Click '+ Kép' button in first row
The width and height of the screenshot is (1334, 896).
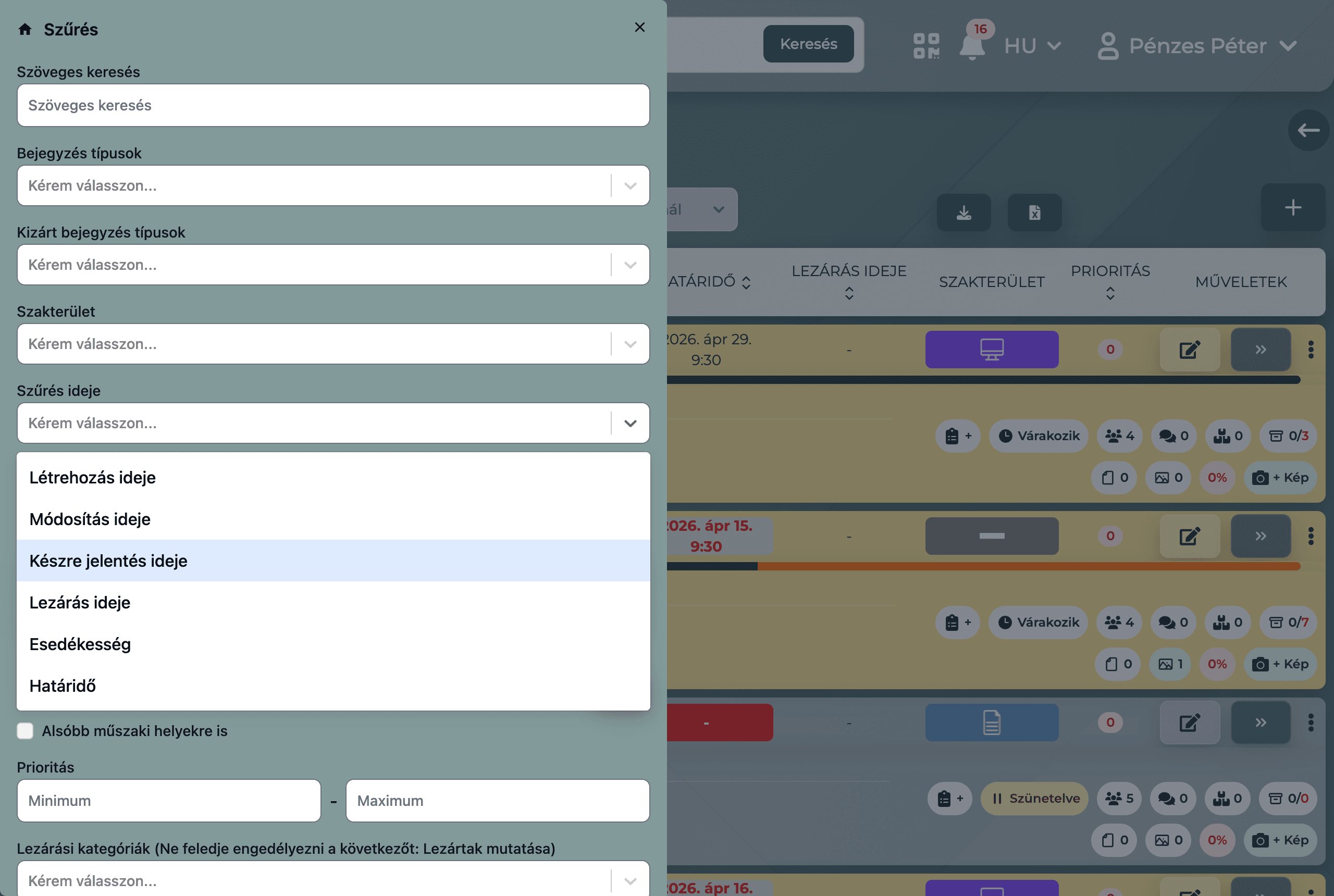[x=1280, y=478]
